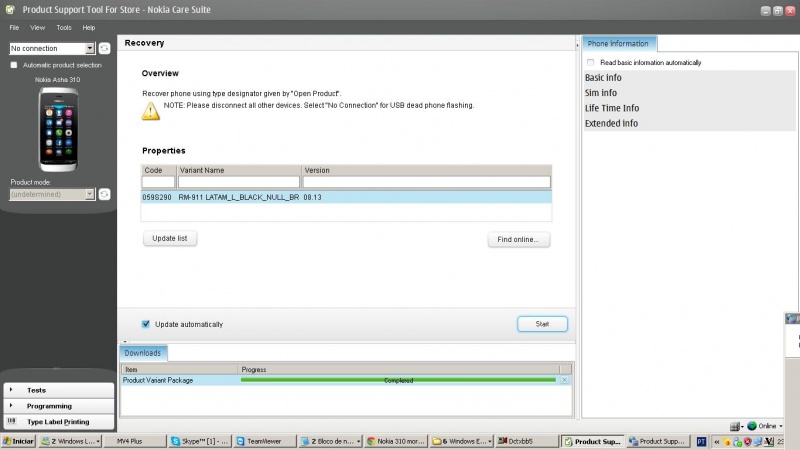Open the Product mode dropdown
The image size is (800, 450).
click(52, 194)
